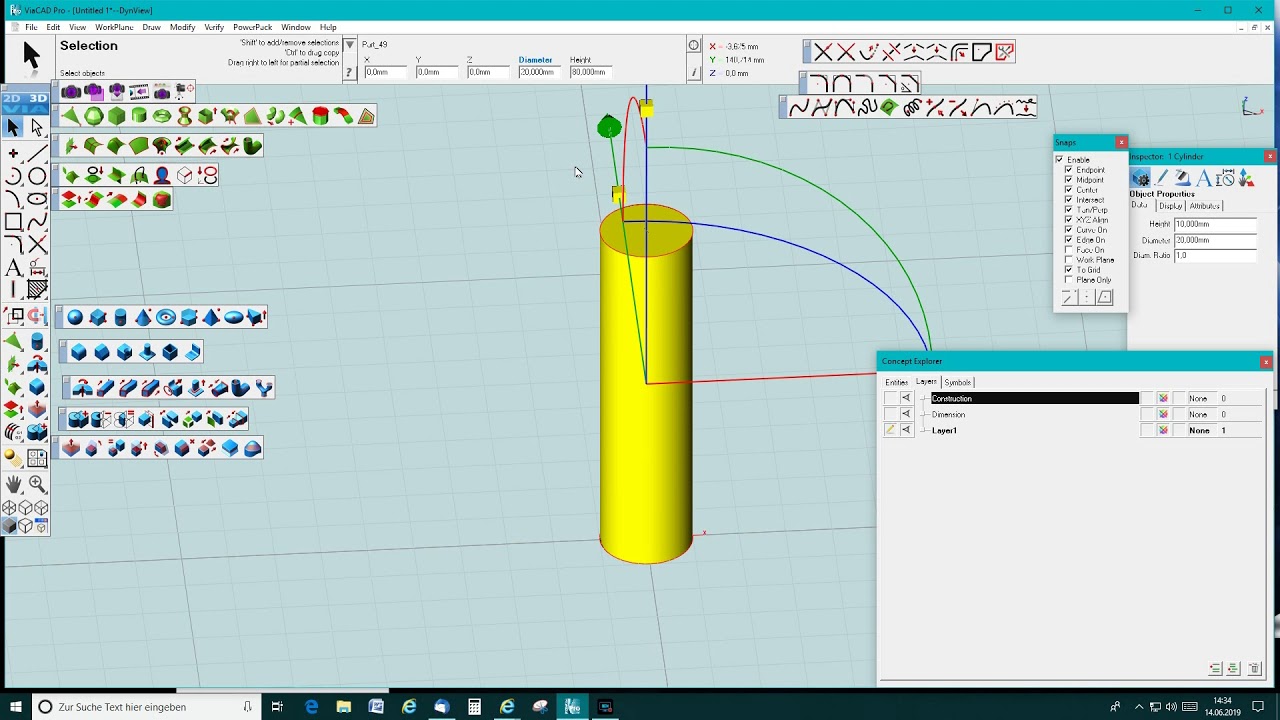Screen dimensions: 1280x720
Task: Open the Attributes tab in Inspector
Action: coord(1205,206)
